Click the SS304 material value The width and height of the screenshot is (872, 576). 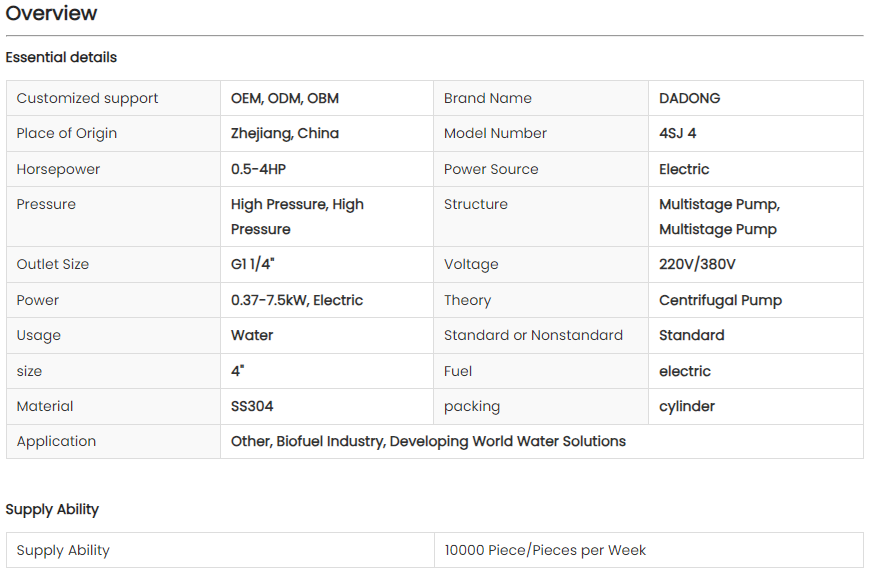[252, 406]
